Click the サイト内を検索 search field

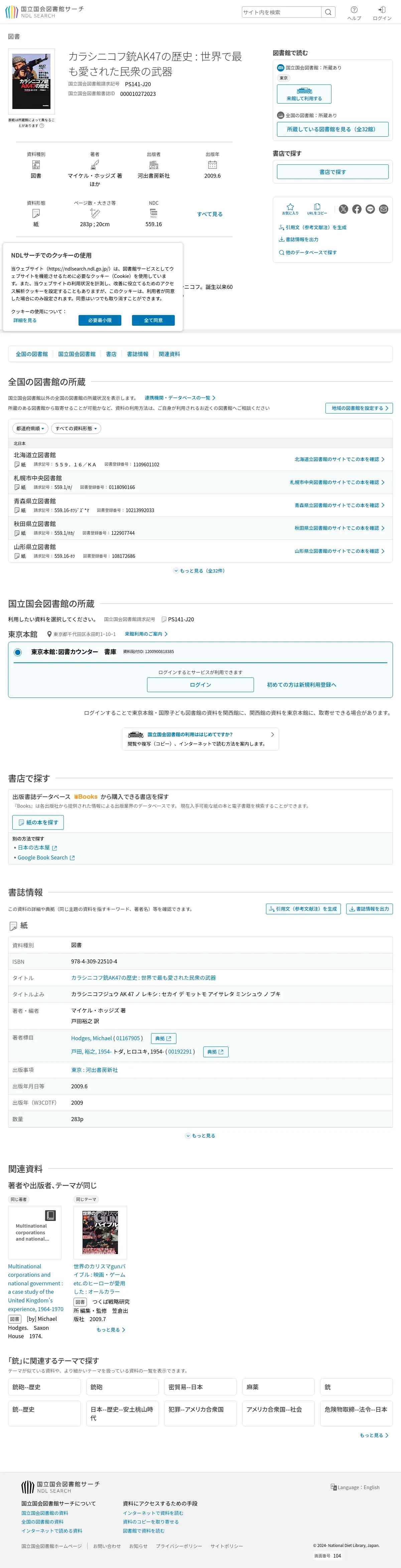(281, 12)
